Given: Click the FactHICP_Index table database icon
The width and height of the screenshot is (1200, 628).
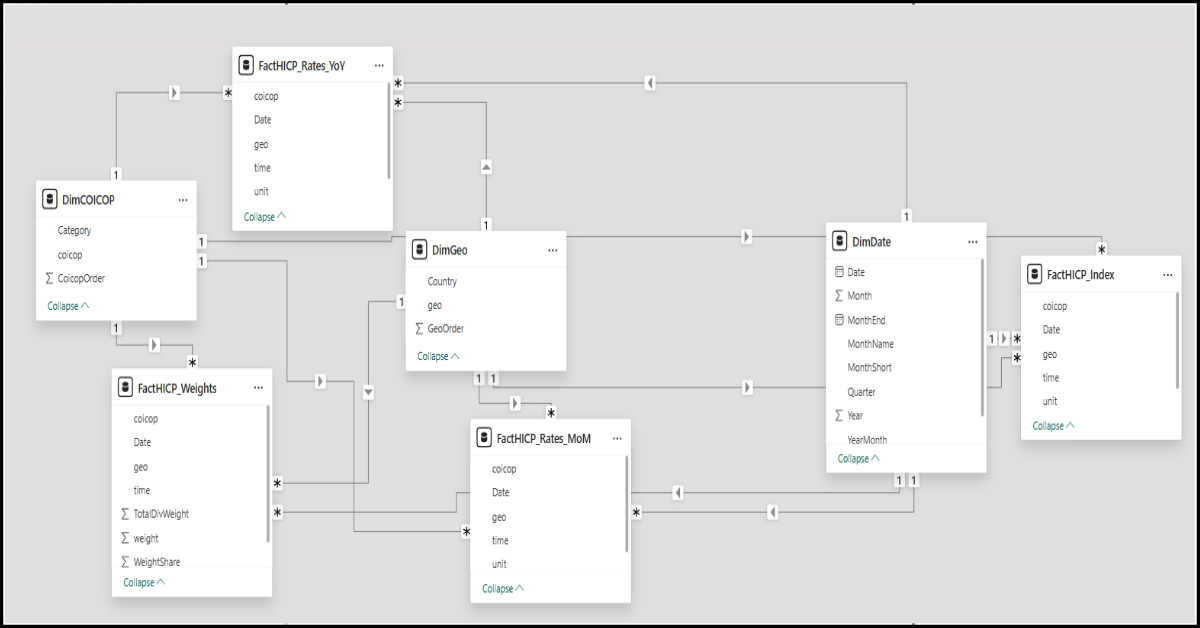Looking at the screenshot, I should 1035,274.
